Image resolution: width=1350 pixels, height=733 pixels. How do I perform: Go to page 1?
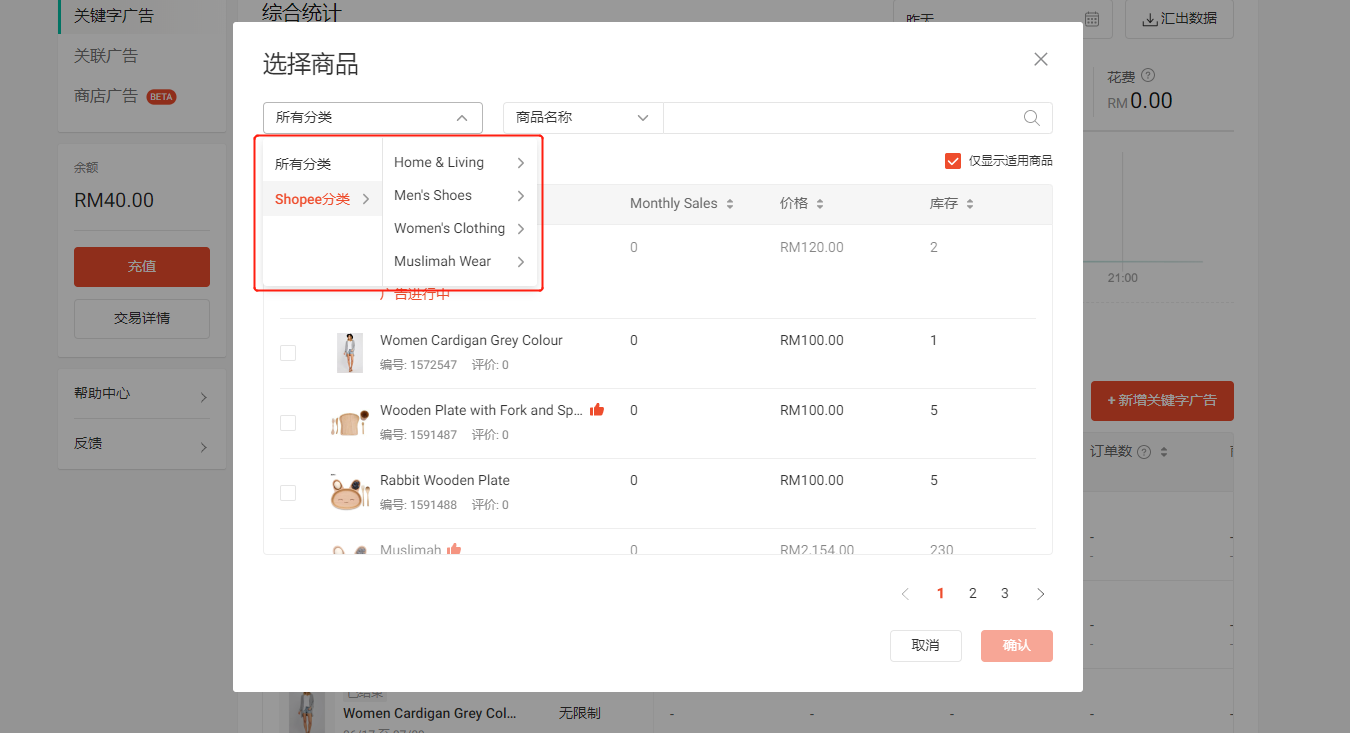point(940,594)
